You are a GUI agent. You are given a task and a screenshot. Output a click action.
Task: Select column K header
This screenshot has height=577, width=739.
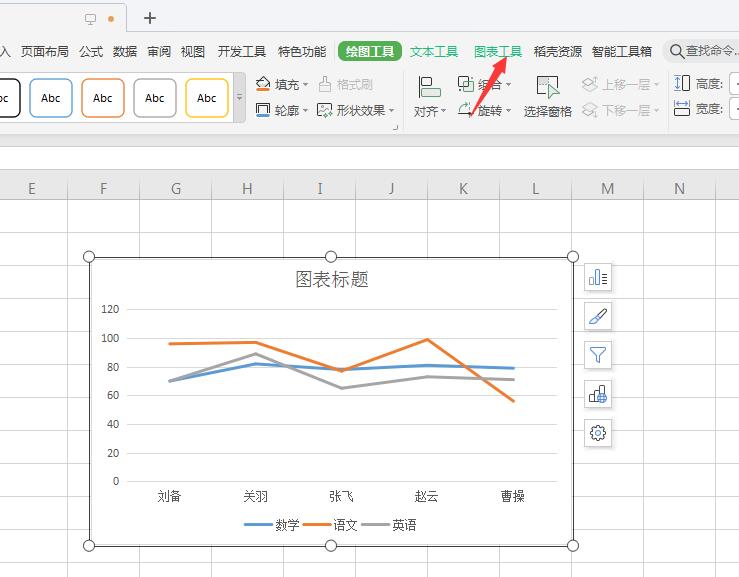point(463,189)
